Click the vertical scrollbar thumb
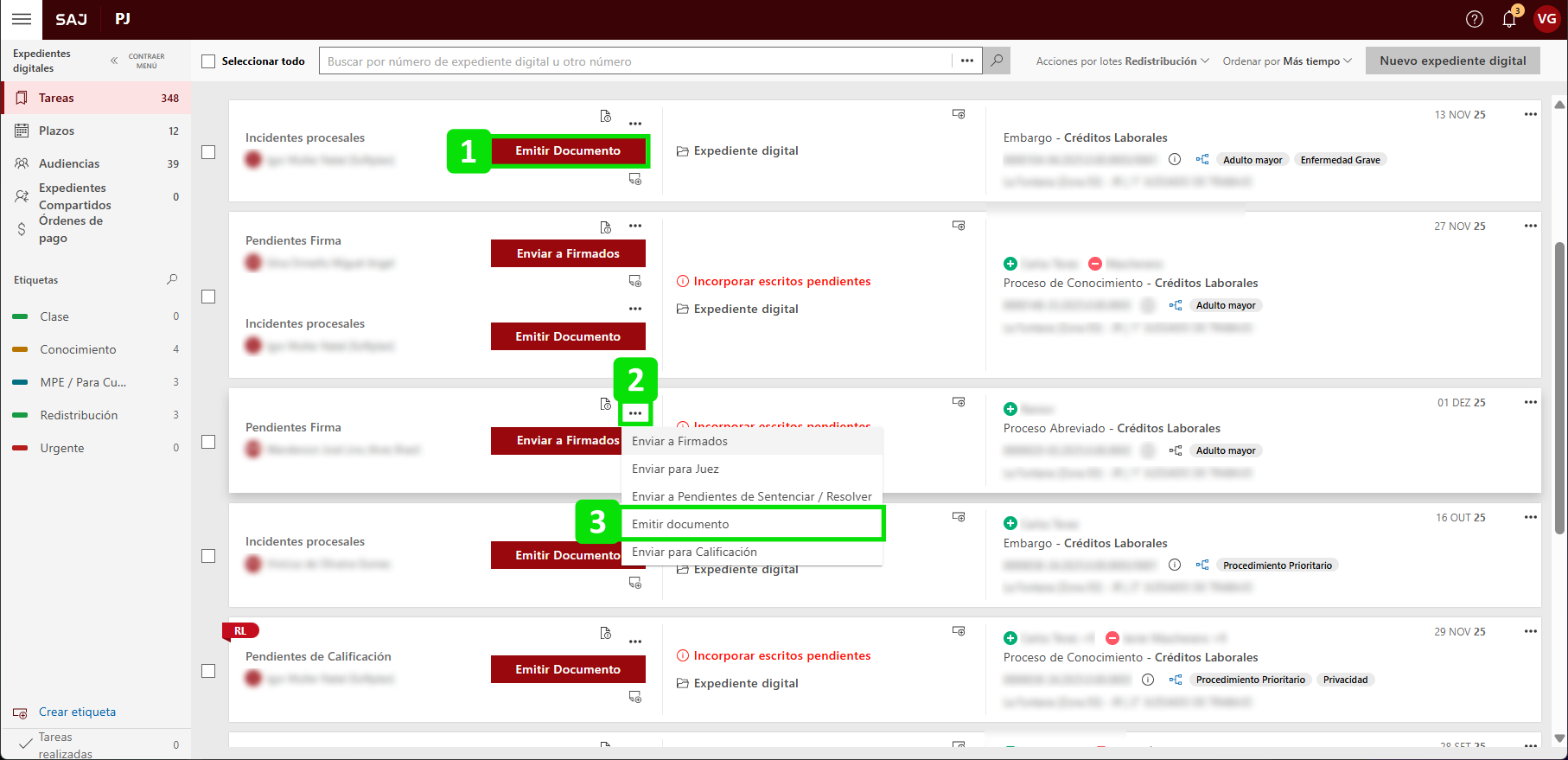 [x=1559, y=387]
